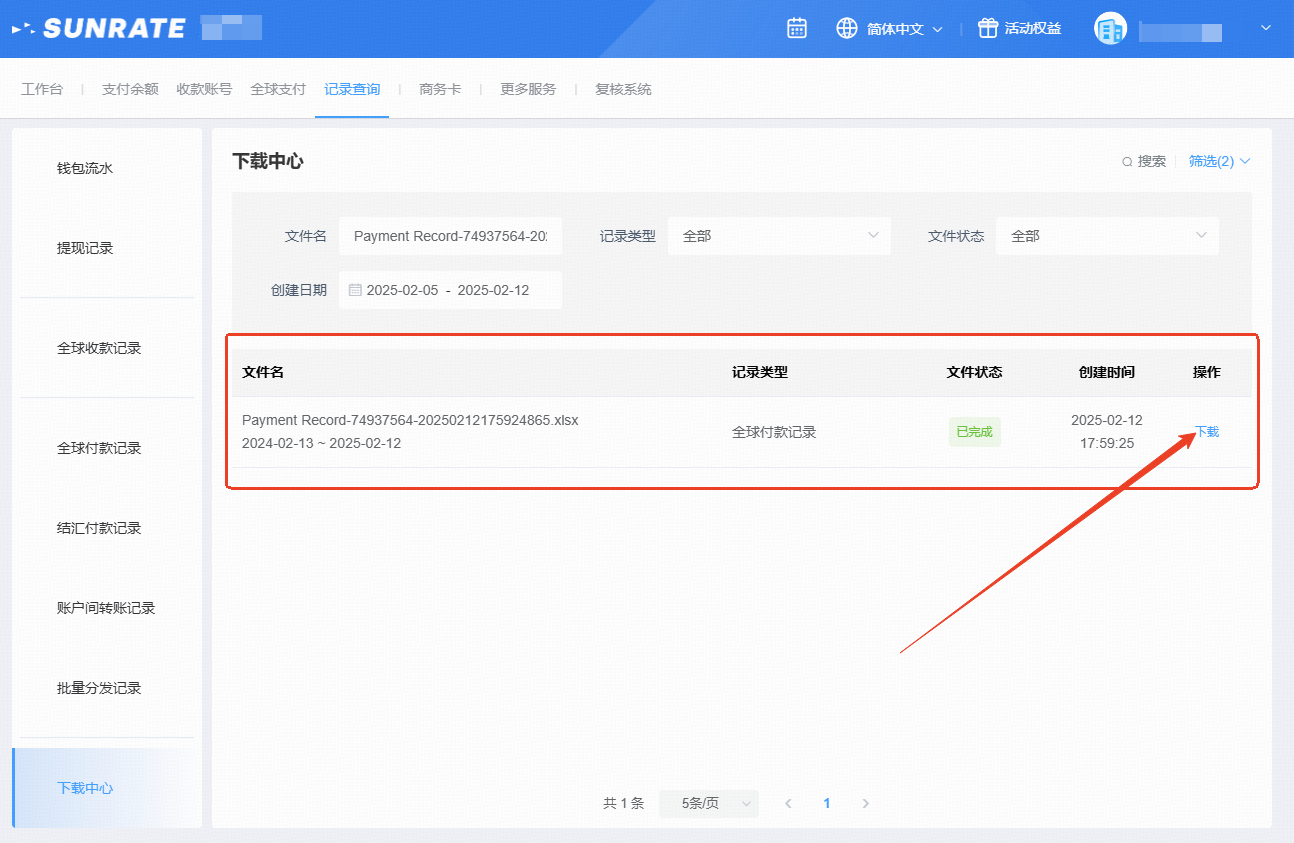Open the account menu chevron
Viewport: 1294px width, 843px height.
(1266, 29)
